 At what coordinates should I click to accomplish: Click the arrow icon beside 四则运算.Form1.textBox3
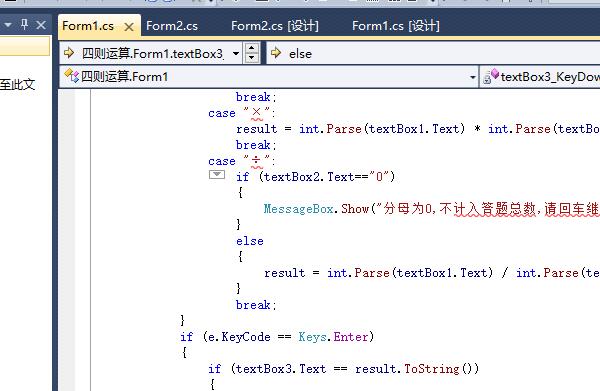(69, 53)
